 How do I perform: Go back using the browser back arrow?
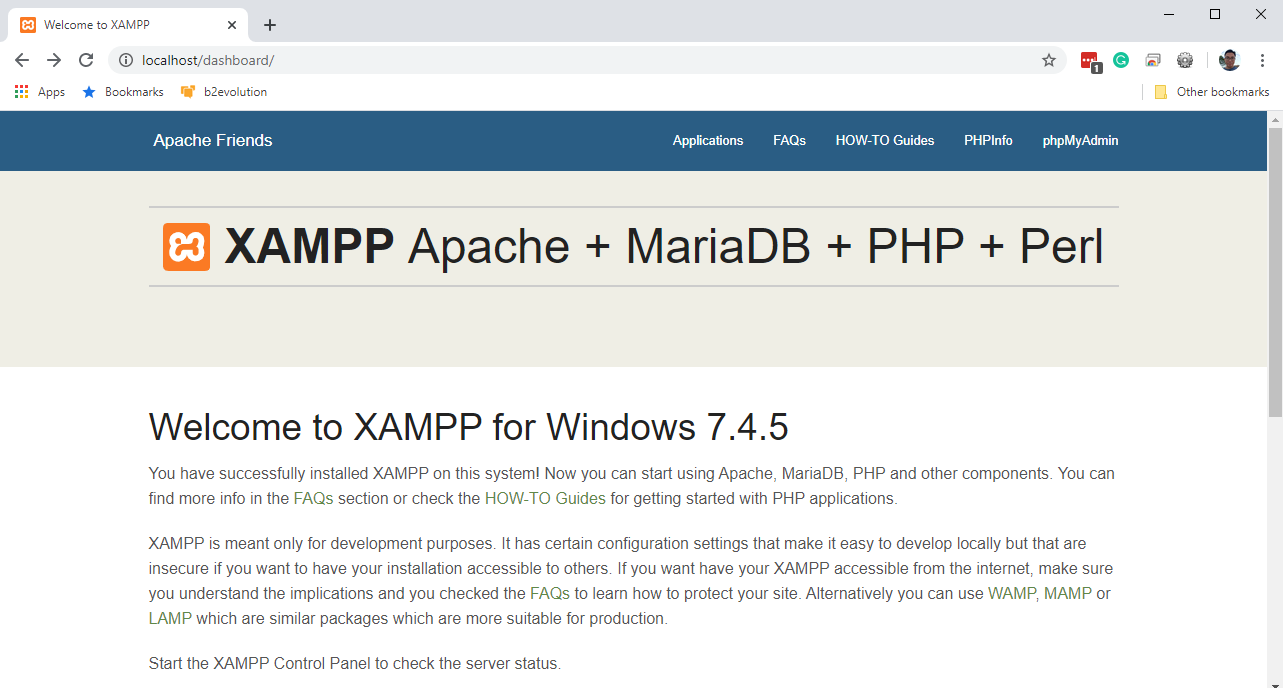point(22,60)
